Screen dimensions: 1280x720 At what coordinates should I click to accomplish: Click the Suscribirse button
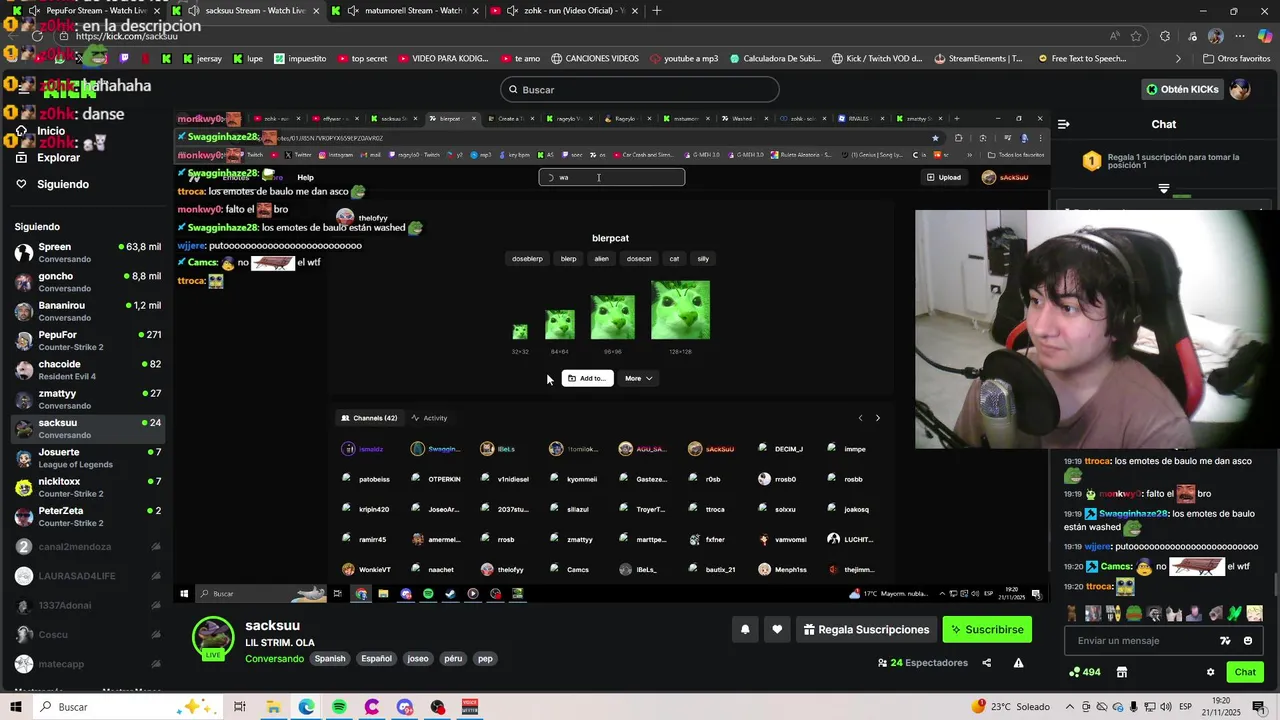click(987, 630)
